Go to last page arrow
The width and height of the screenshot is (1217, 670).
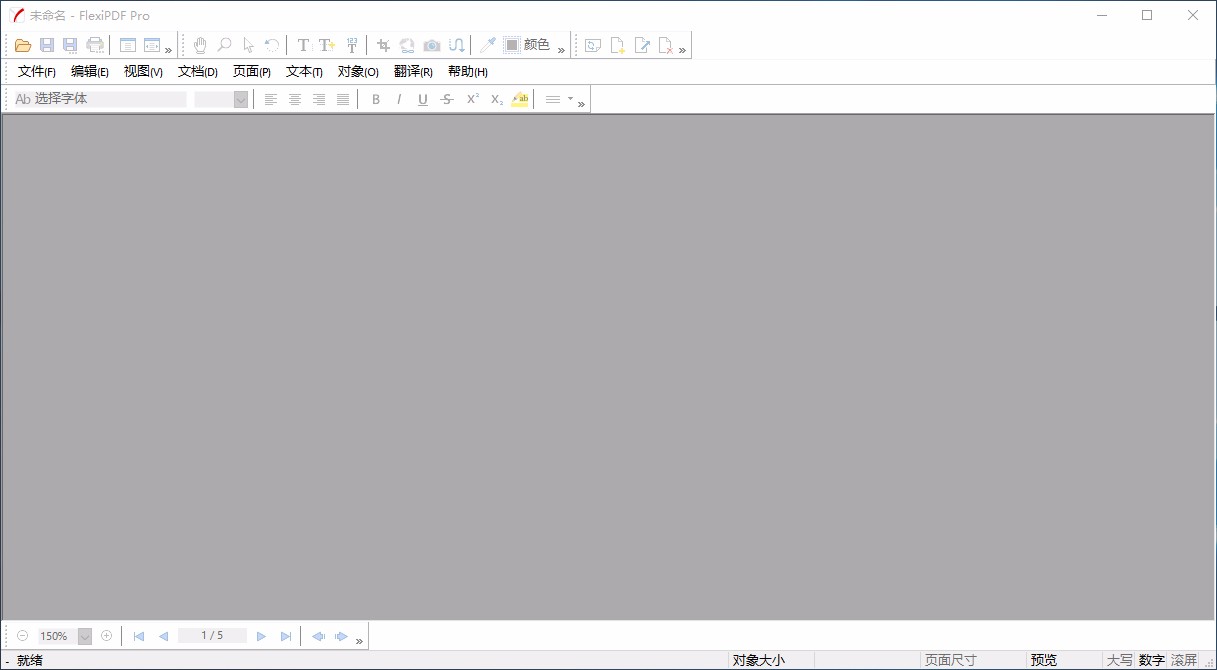point(286,636)
